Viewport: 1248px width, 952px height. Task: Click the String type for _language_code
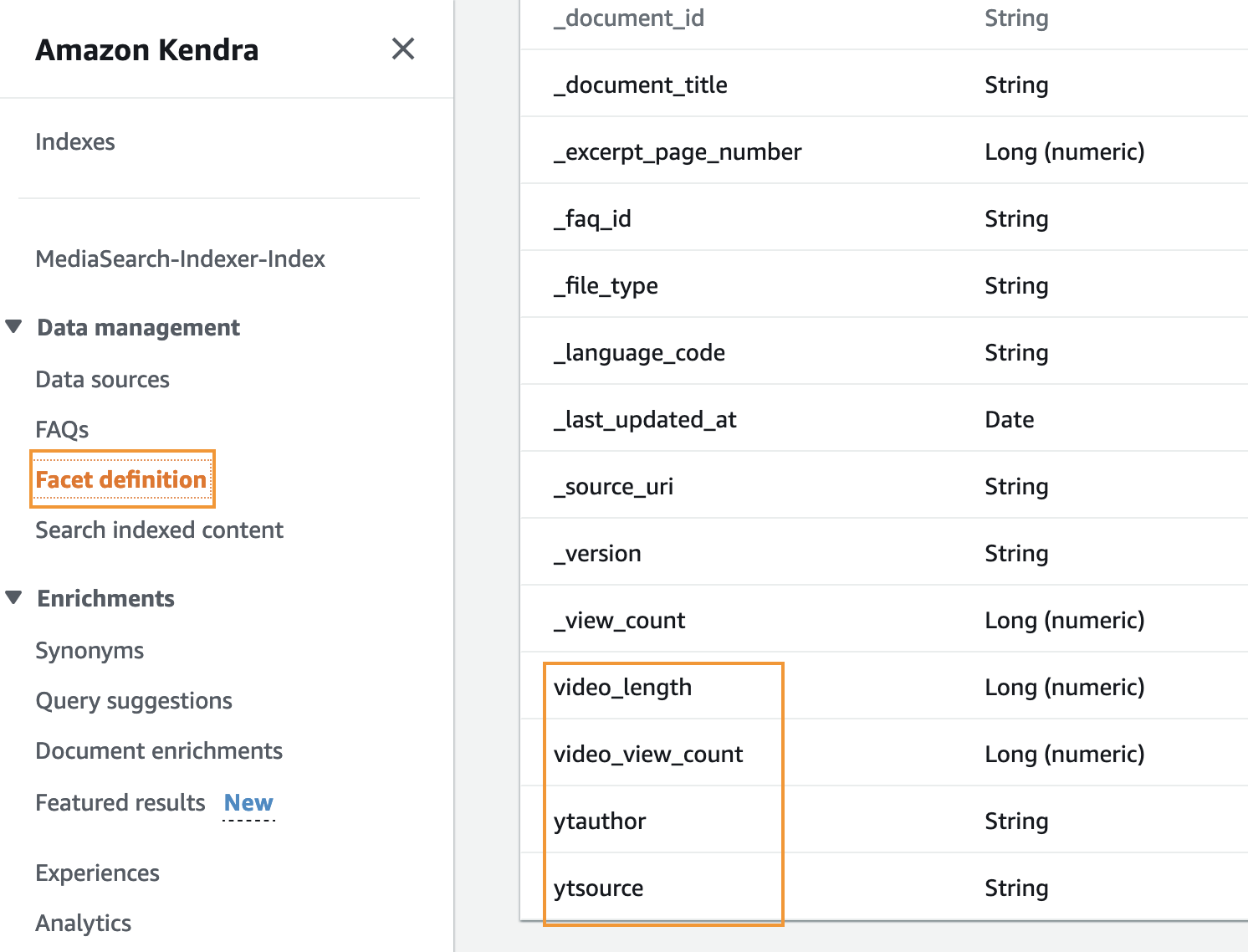[x=1016, y=353]
